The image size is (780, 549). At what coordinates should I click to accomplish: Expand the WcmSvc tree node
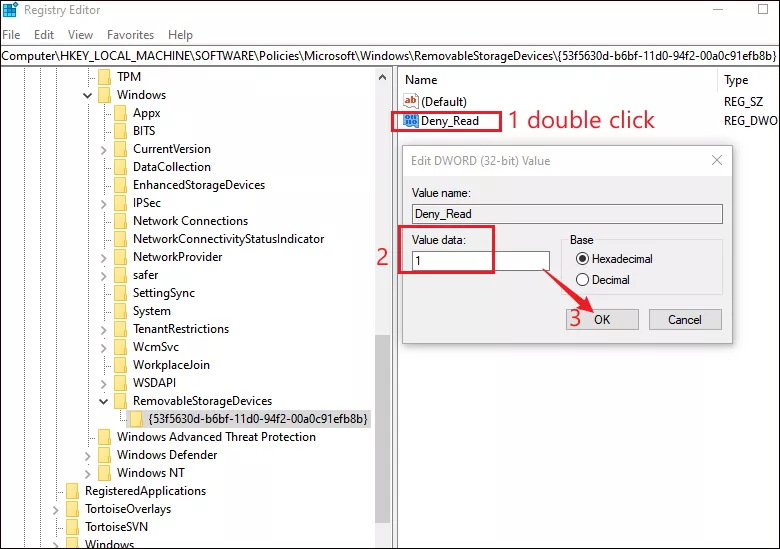(103, 347)
